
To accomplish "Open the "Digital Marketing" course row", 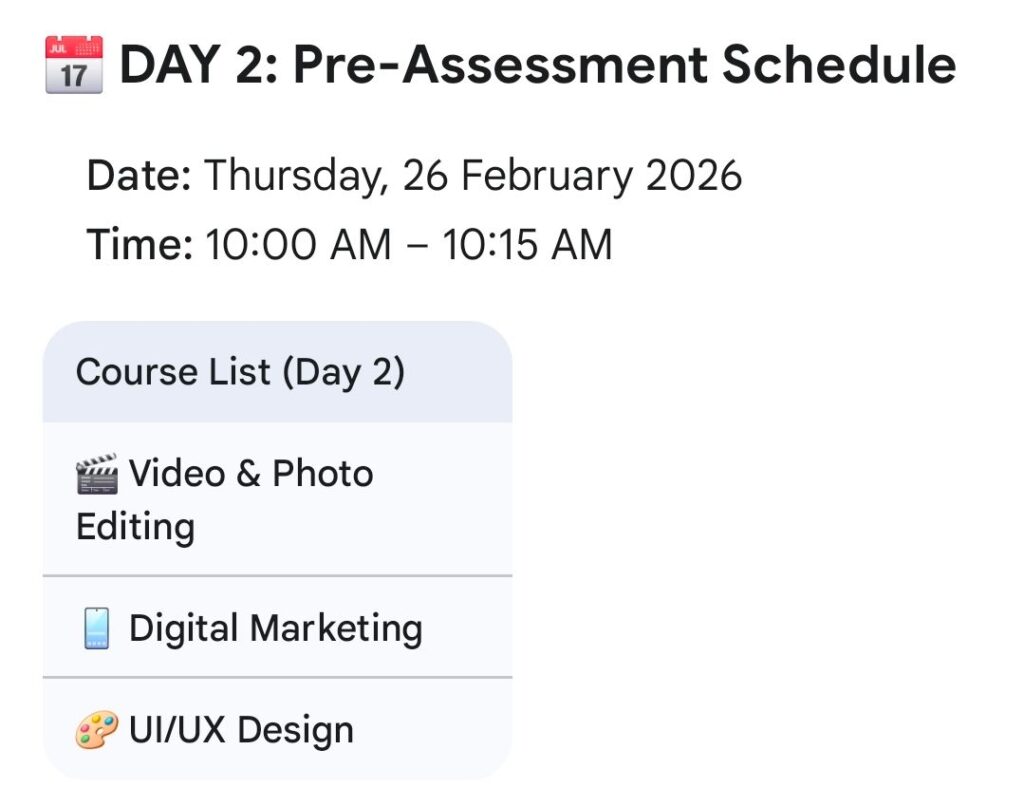I will point(276,629).
